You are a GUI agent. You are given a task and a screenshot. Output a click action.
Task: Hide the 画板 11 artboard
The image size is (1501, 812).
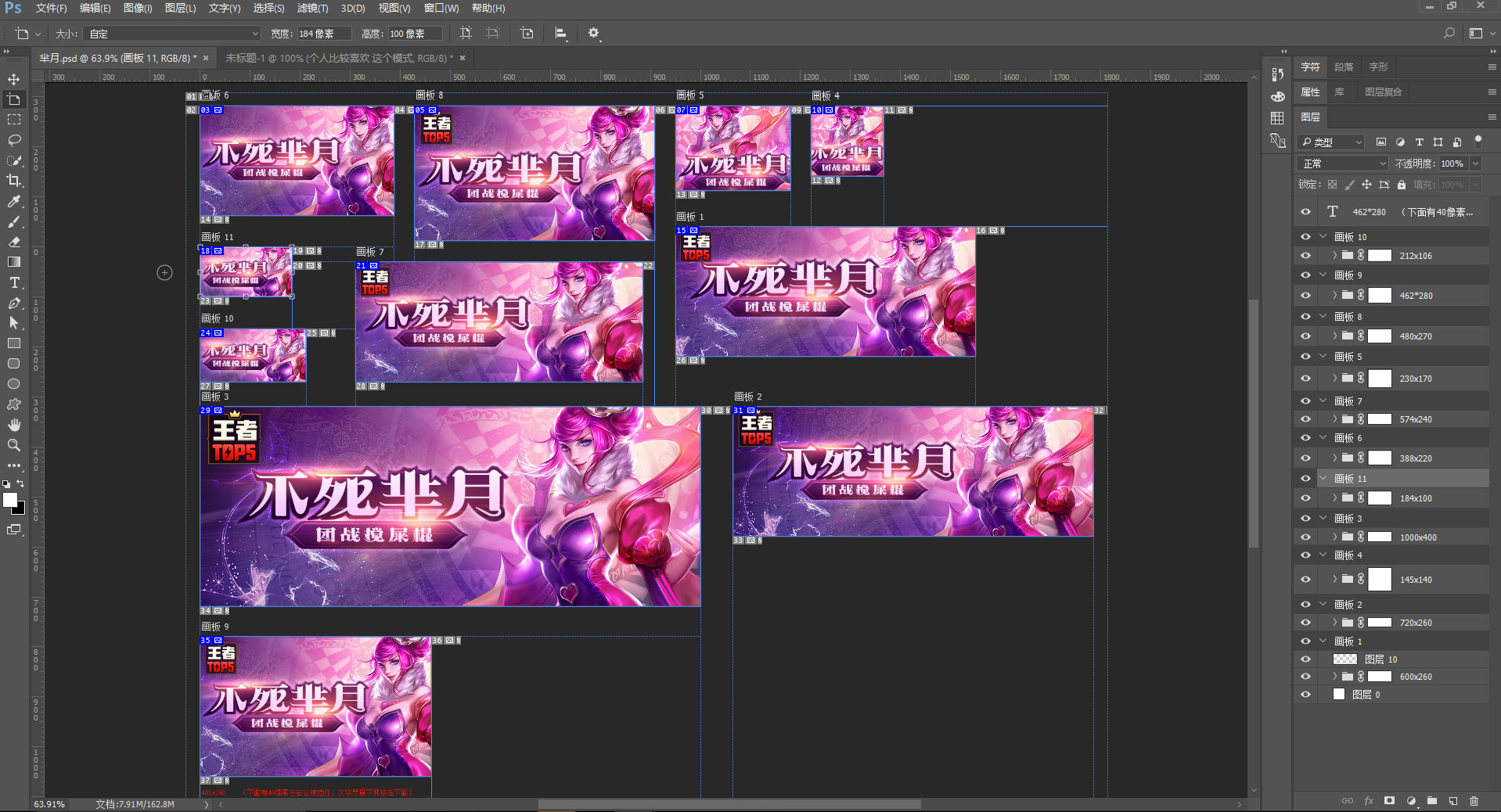[1305, 479]
